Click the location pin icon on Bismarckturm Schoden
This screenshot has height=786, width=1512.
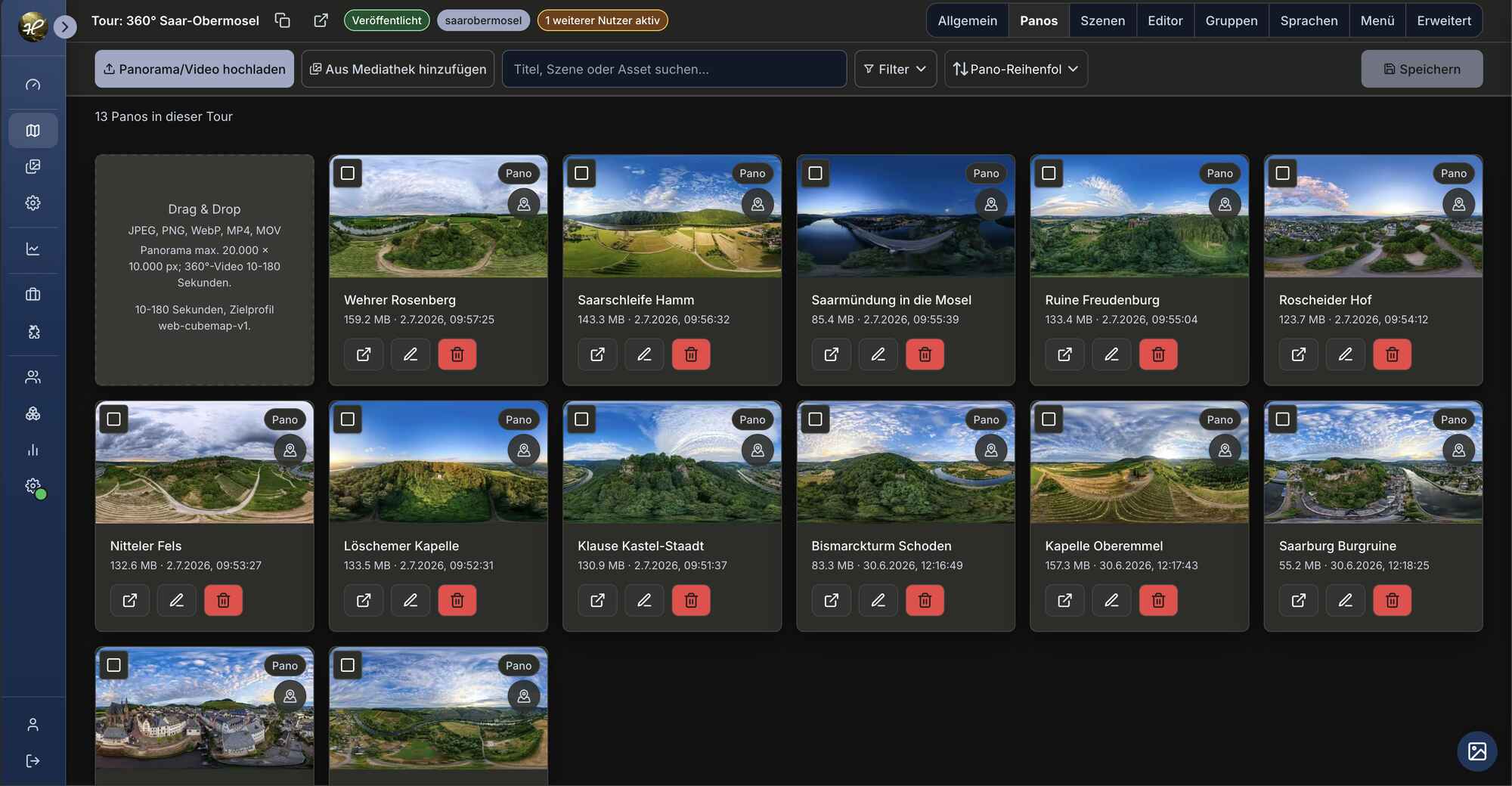click(x=991, y=450)
